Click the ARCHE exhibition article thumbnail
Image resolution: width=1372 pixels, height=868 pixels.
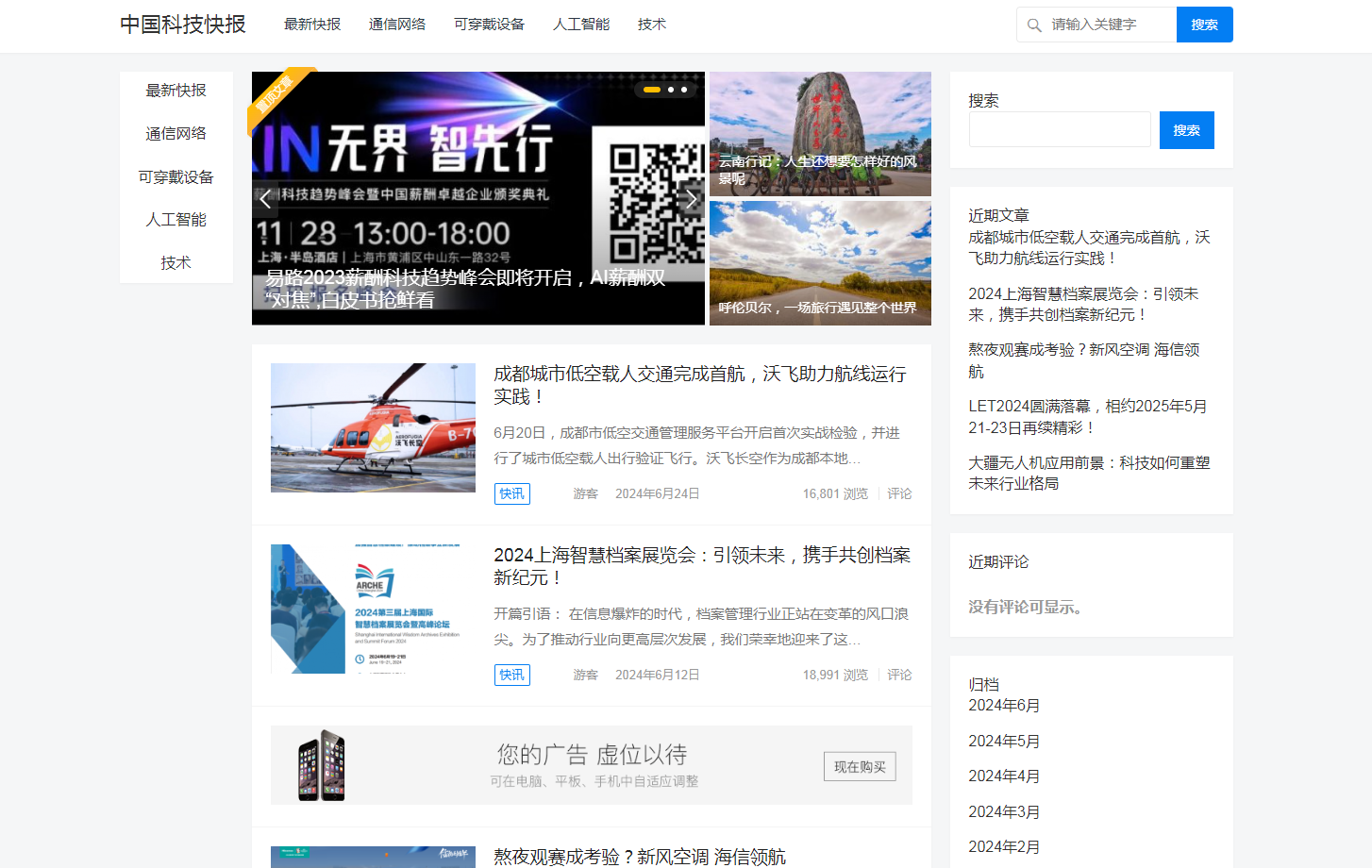tap(373, 609)
